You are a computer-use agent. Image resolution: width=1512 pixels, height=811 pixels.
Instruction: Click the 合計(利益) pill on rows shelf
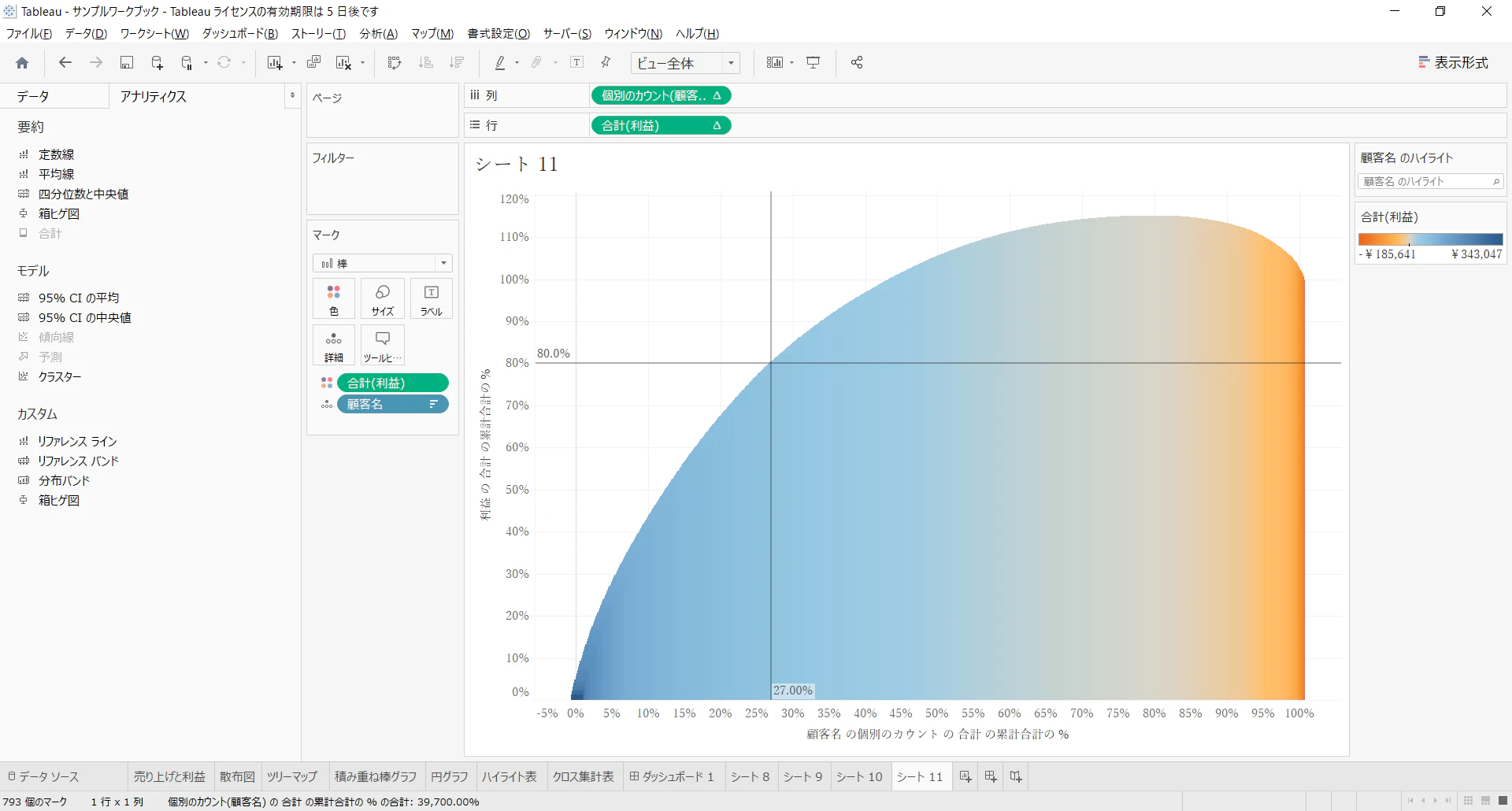[661, 125]
